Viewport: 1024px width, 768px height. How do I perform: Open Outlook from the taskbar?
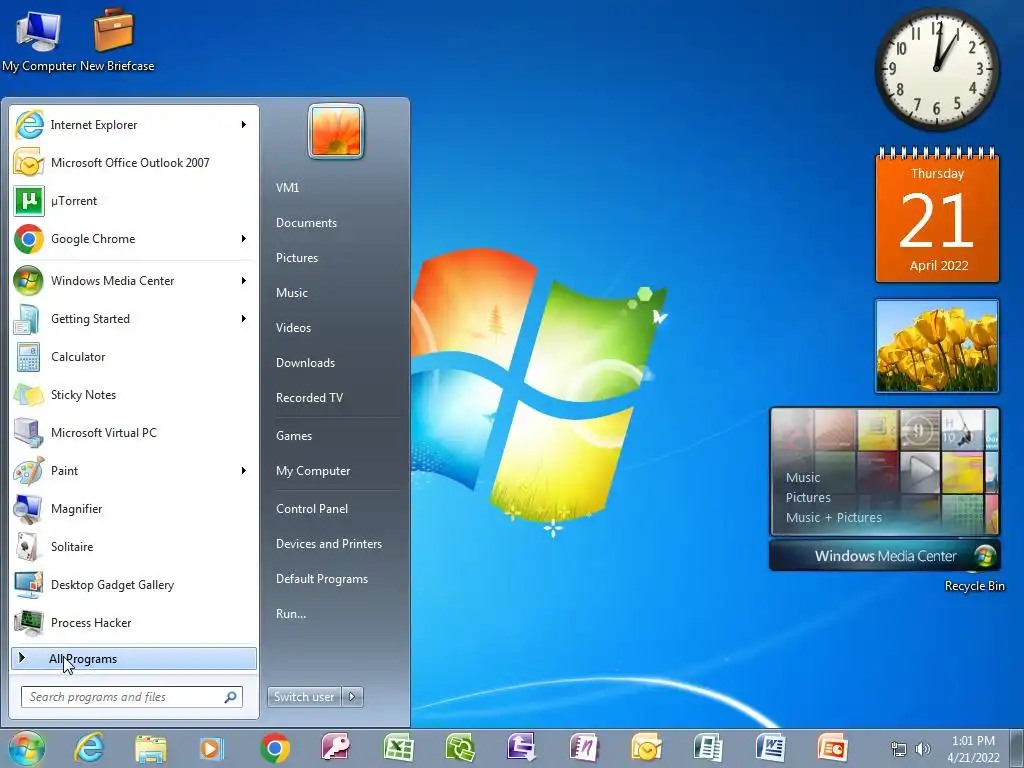pyautogui.click(x=647, y=748)
